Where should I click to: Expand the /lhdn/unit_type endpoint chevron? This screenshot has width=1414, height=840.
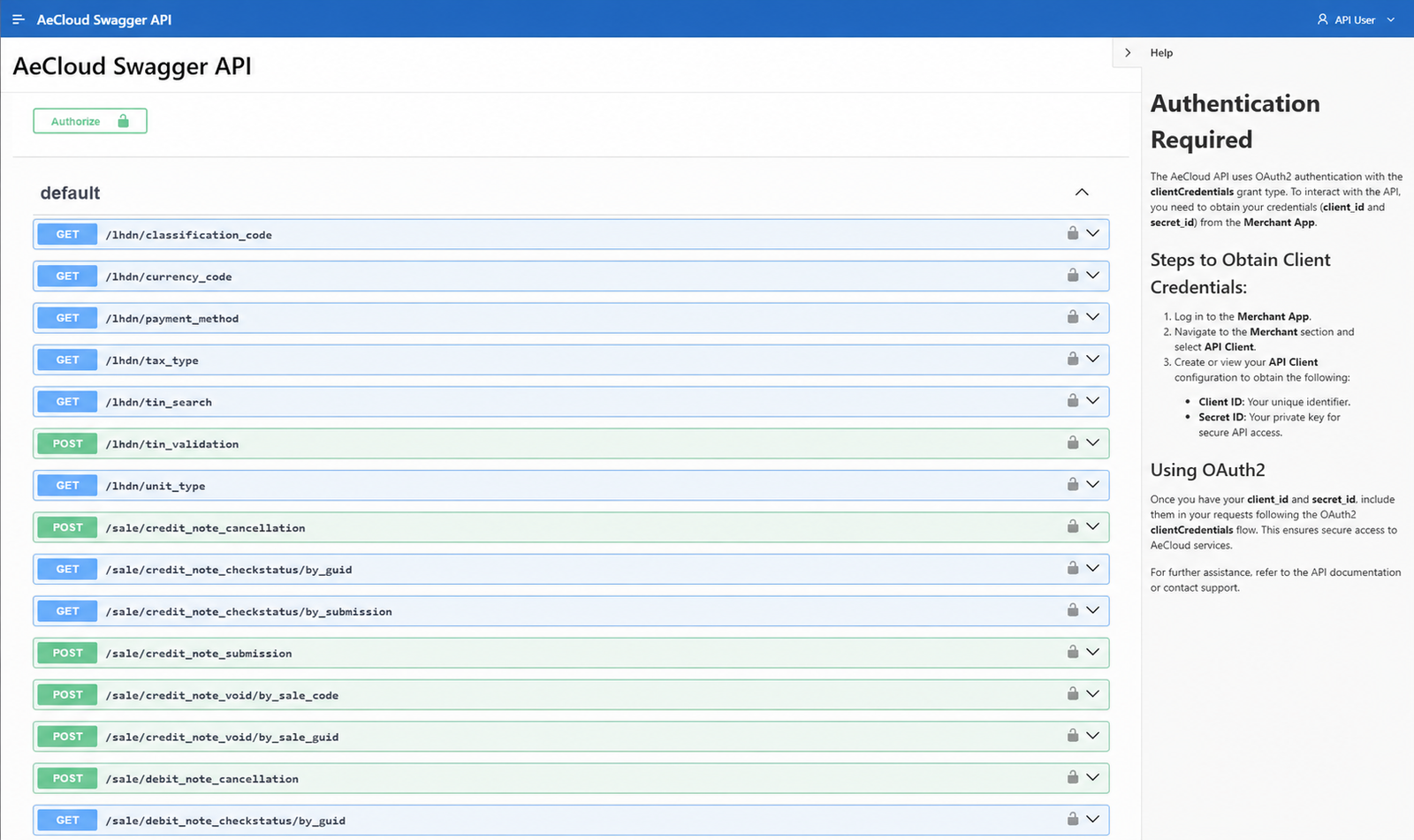click(1093, 484)
